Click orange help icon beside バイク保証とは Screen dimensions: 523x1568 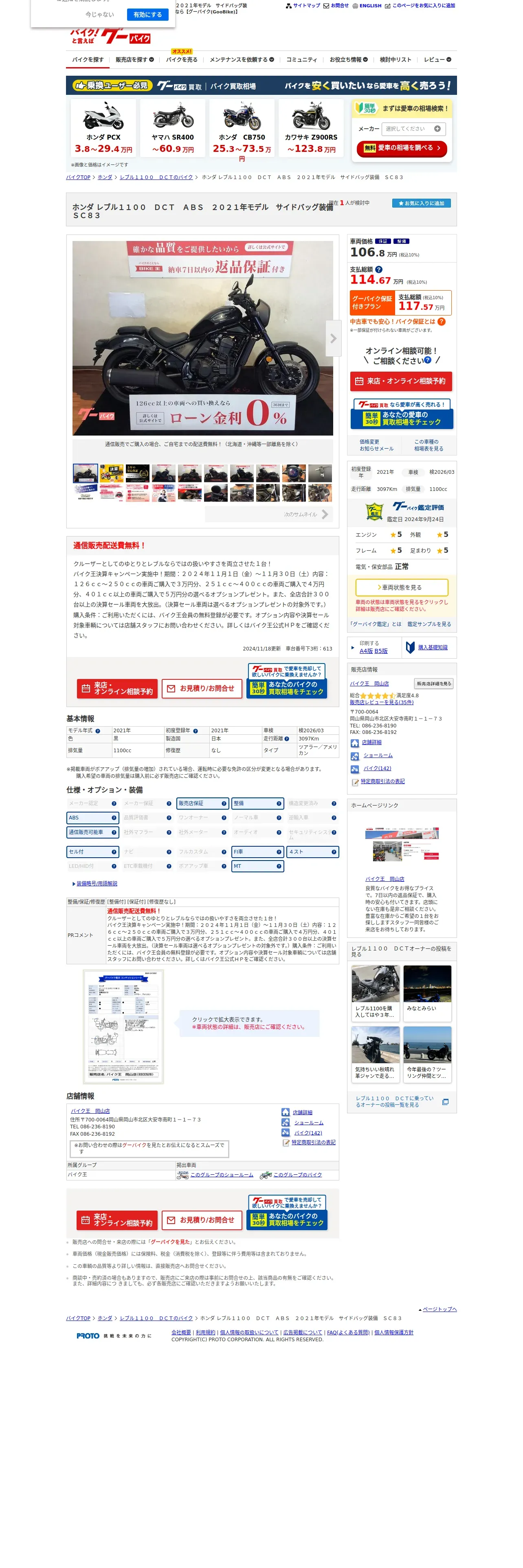442,322
